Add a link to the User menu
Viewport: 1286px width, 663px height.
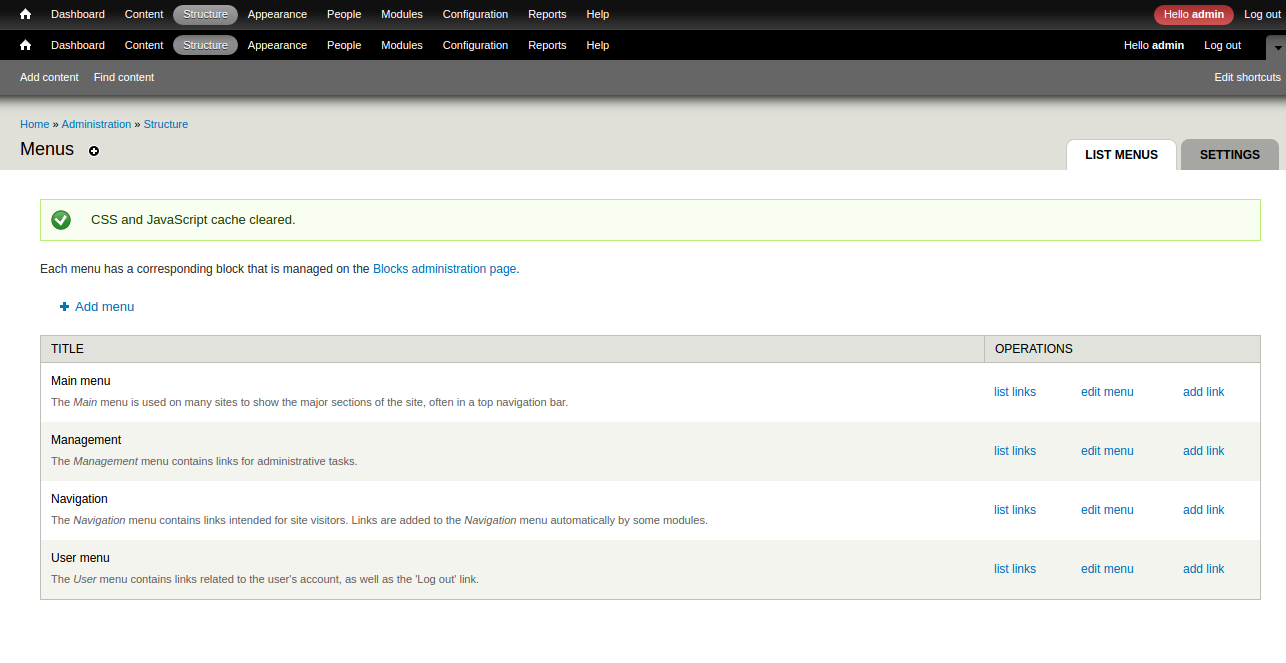point(1203,568)
